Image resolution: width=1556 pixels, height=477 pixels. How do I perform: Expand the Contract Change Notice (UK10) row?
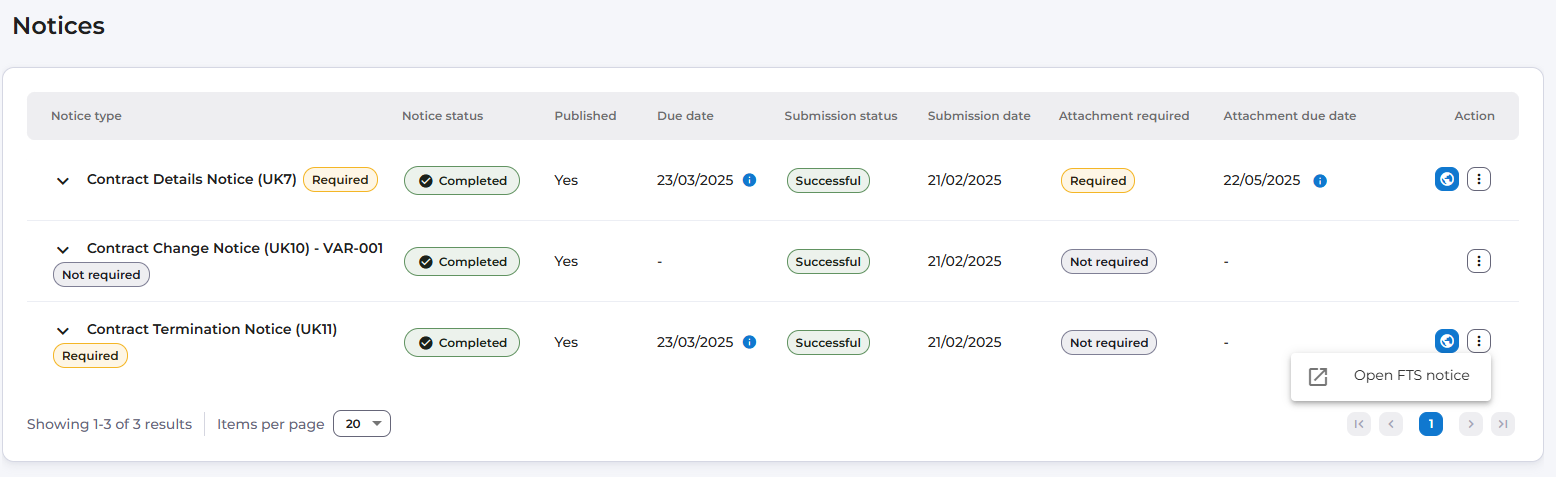[x=63, y=249]
